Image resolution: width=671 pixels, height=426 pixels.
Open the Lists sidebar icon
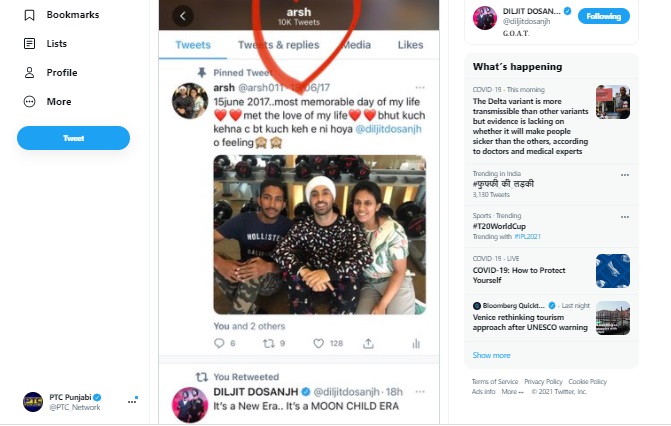coord(29,44)
